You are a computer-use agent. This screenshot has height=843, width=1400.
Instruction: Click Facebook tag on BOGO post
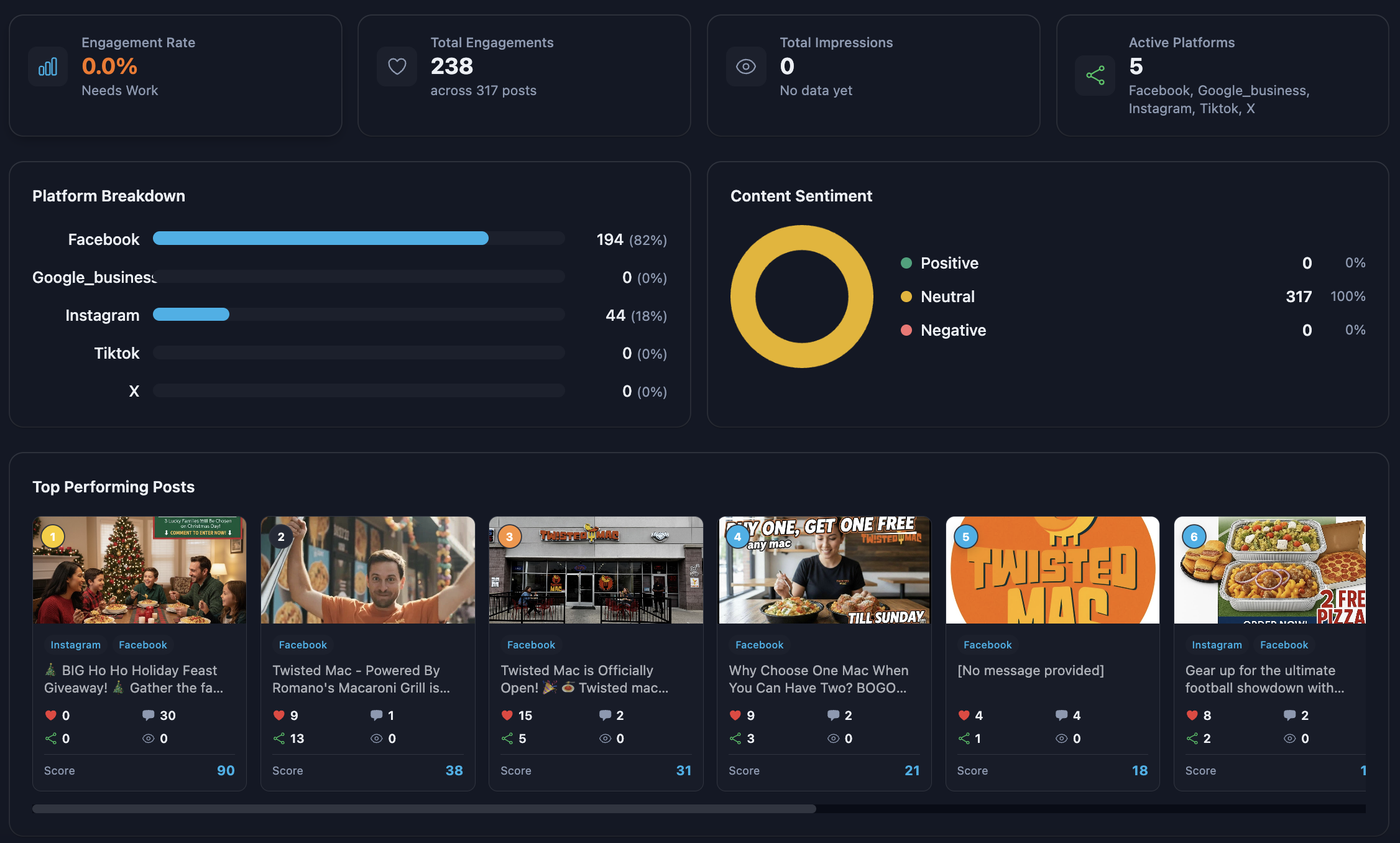[x=759, y=645]
